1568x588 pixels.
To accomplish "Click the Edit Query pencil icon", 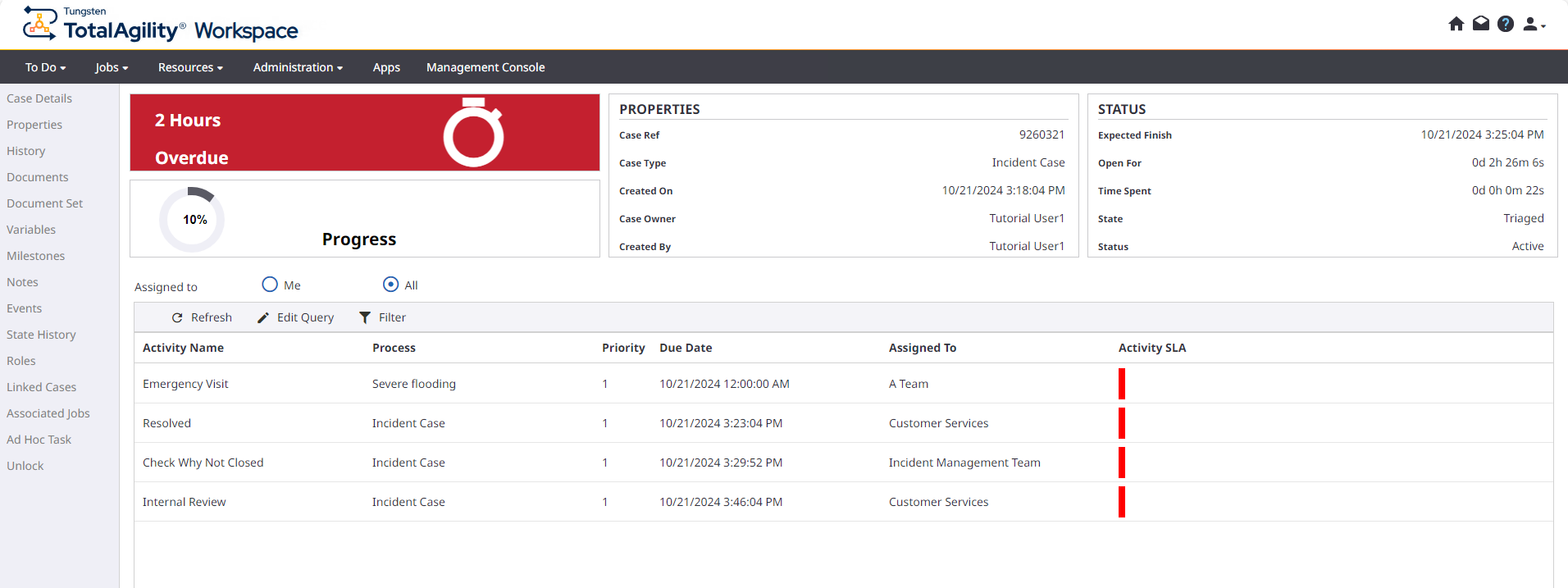I will (263, 317).
